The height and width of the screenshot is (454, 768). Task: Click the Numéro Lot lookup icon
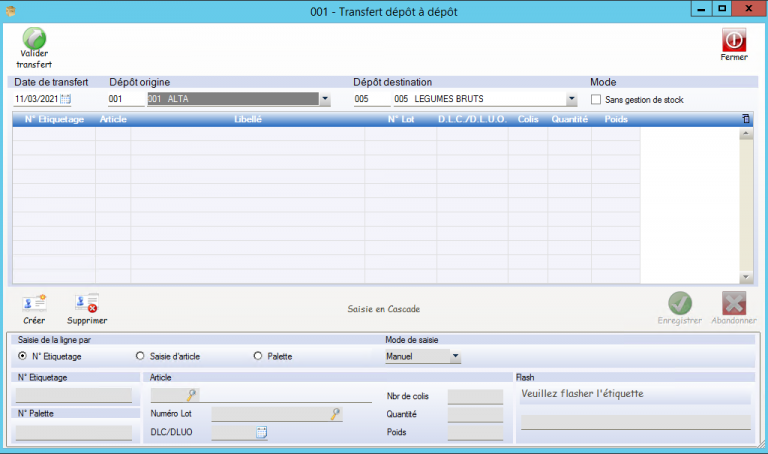[335, 413]
